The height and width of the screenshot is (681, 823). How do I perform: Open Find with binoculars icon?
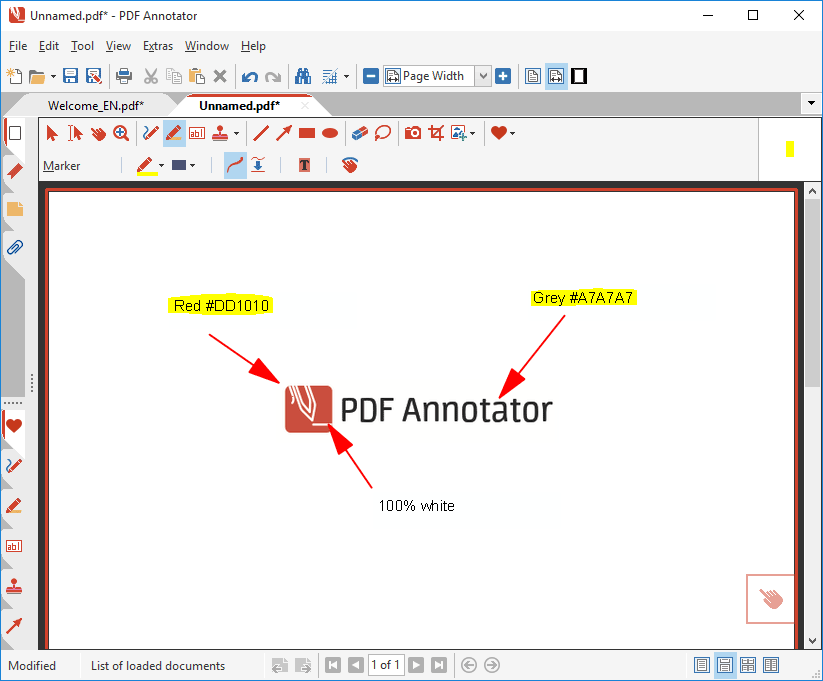[x=303, y=76]
